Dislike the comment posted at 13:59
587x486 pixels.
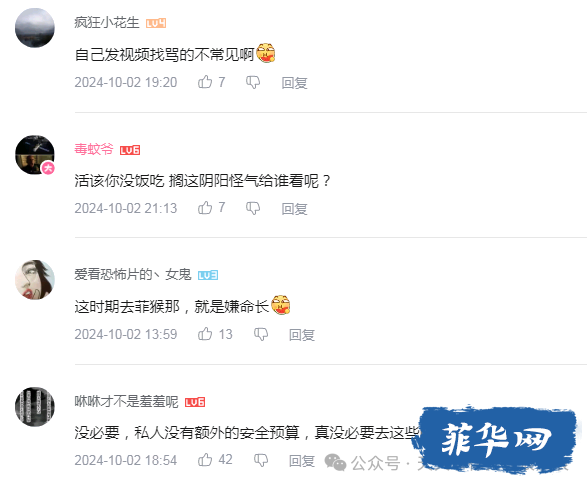pos(261,334)
